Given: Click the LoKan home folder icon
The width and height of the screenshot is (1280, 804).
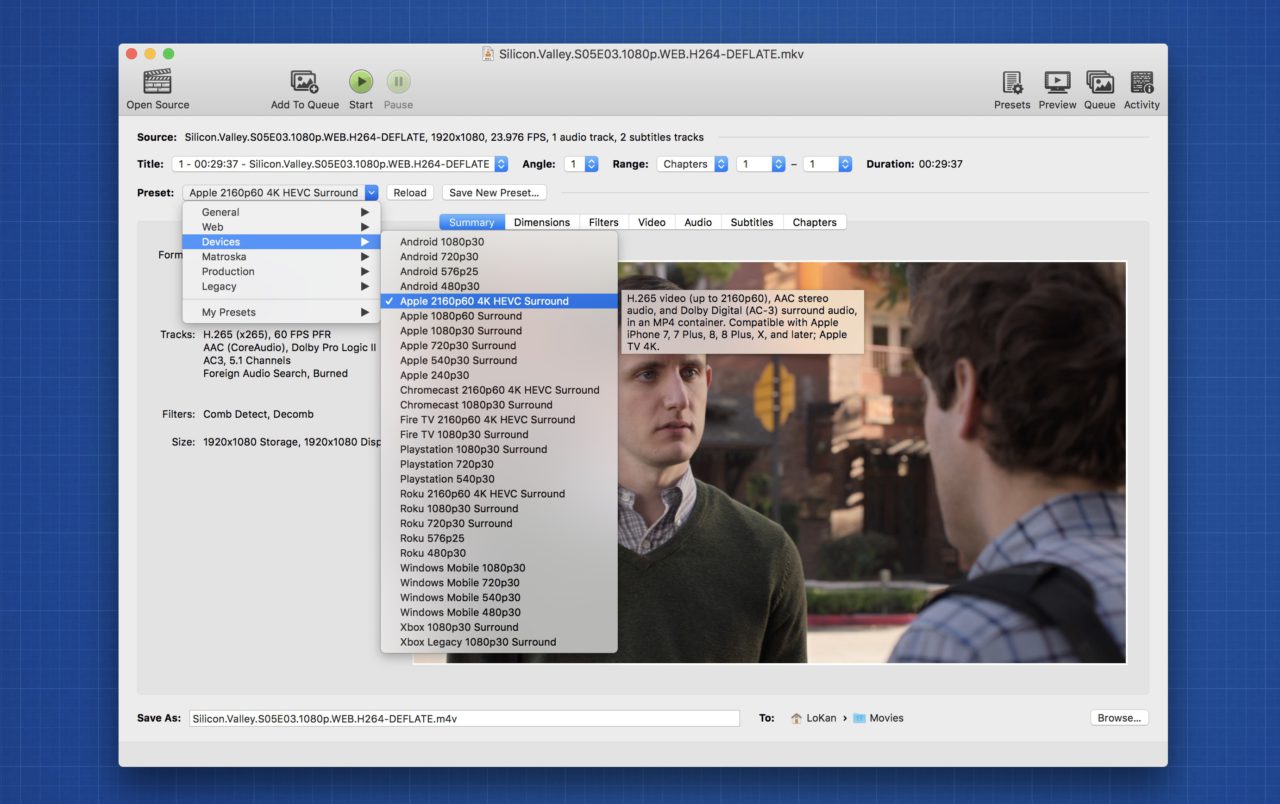Looking at the screenshot, I should 796,718.
